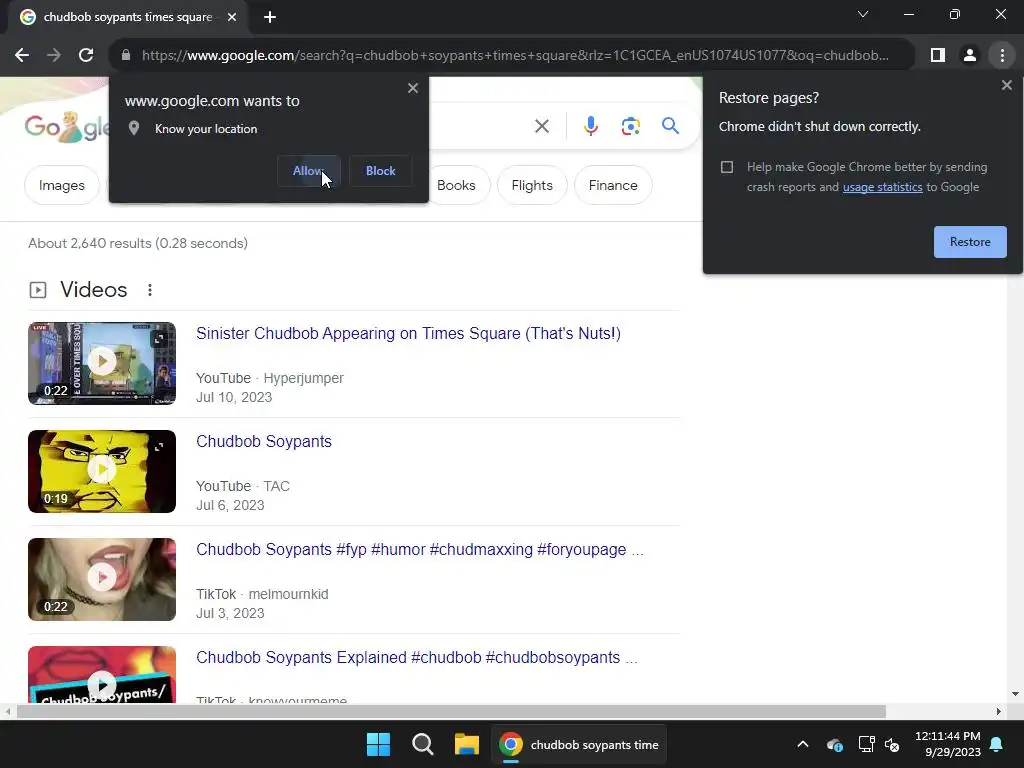The image size is (1024, 768).
Task: Allow Google to know location
Action: pos(308,171)
